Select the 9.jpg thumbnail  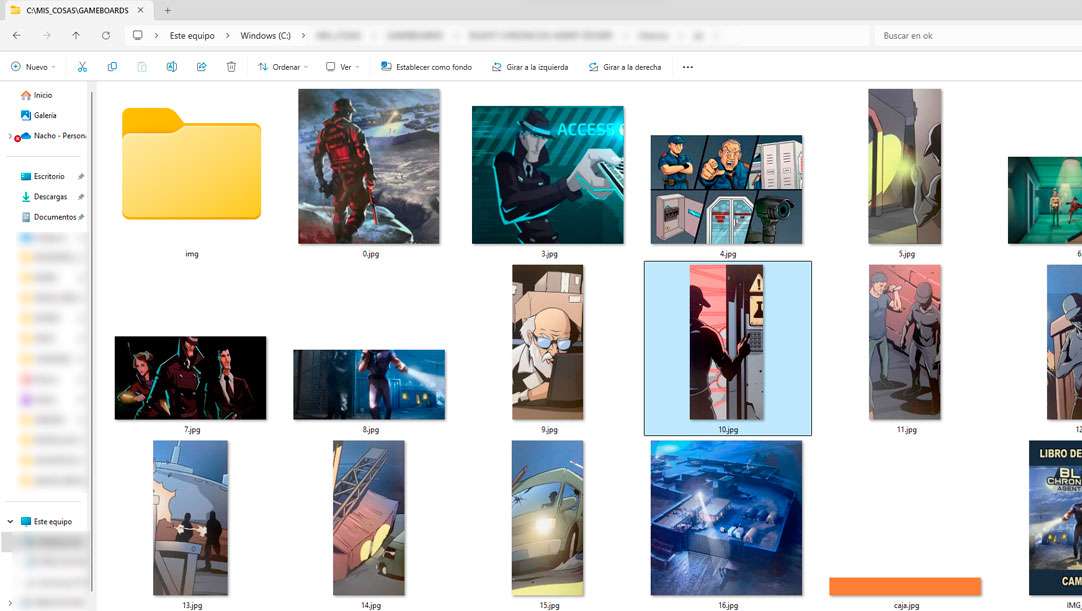(x=548, y=342)
